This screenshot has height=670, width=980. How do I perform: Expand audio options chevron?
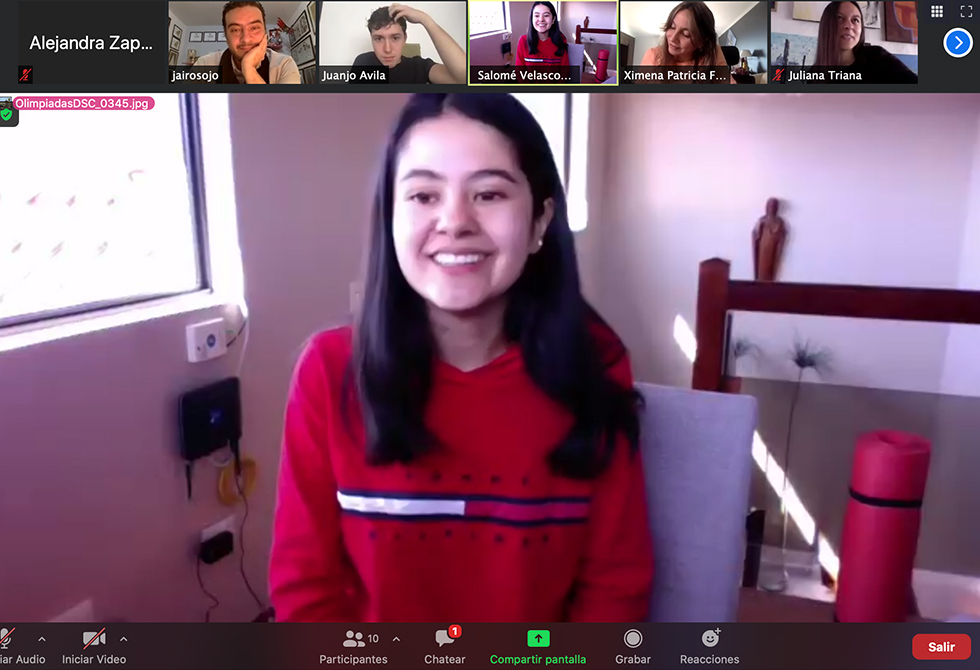click(42, 639)
